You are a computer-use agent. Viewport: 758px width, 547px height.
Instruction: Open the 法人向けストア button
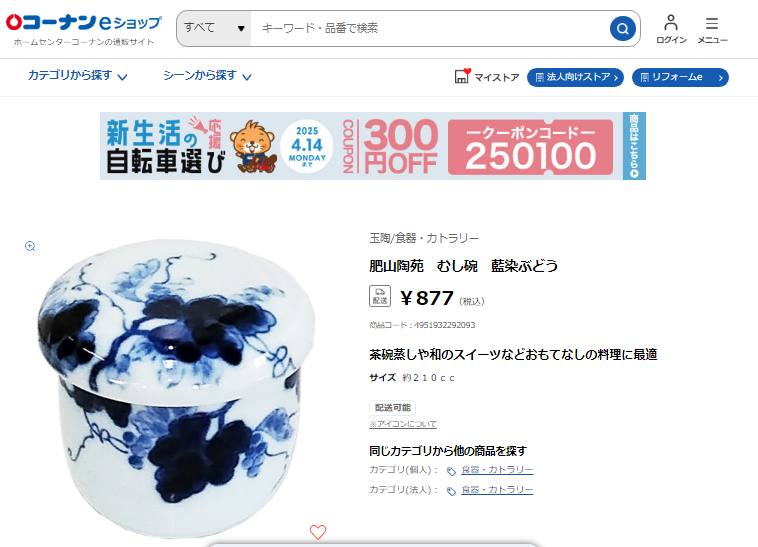575,77
